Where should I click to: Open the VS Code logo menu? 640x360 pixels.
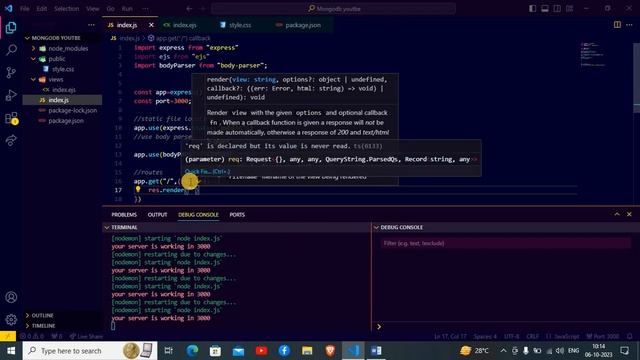point(9,9)
